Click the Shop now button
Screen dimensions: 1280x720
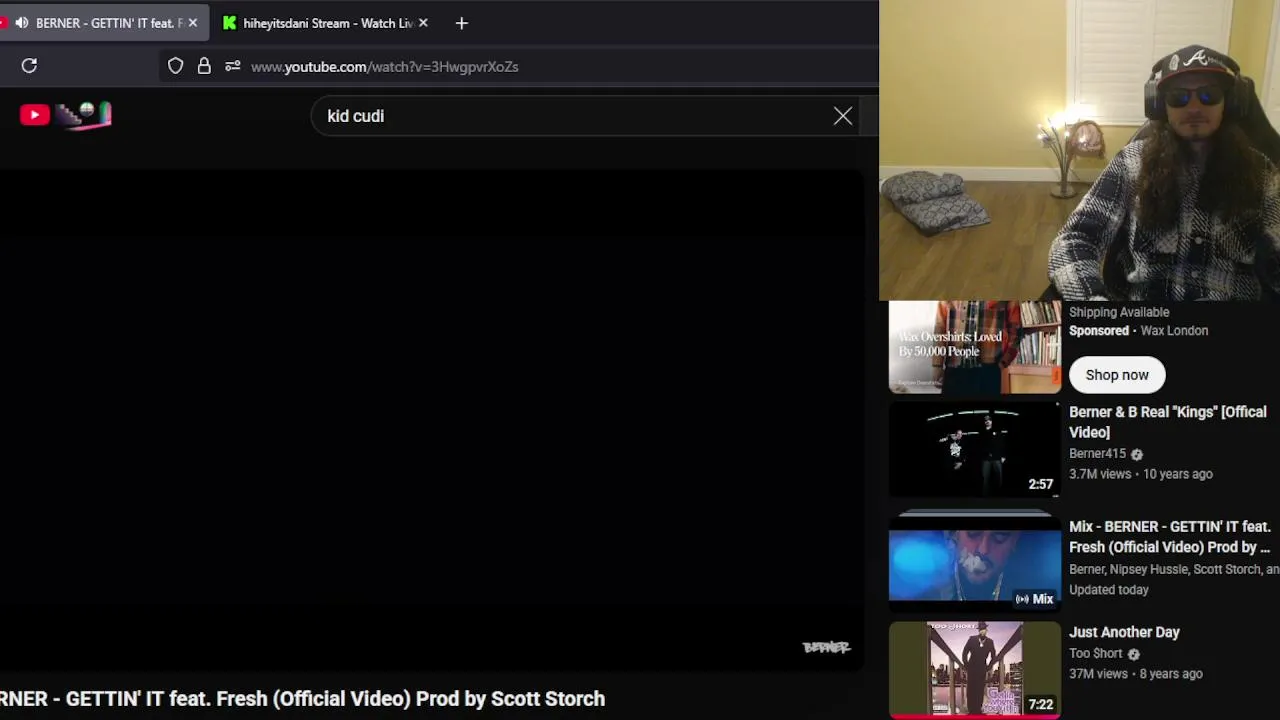pyautogui.click(x=1117, y=375)
